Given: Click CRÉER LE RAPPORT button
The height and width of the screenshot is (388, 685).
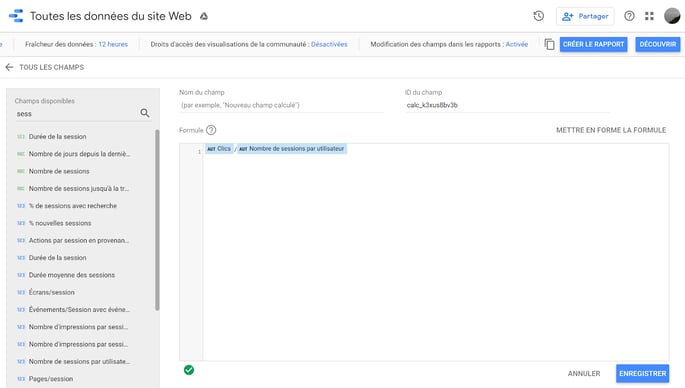Looking at the screenshot, I should [x=593, y=44].
